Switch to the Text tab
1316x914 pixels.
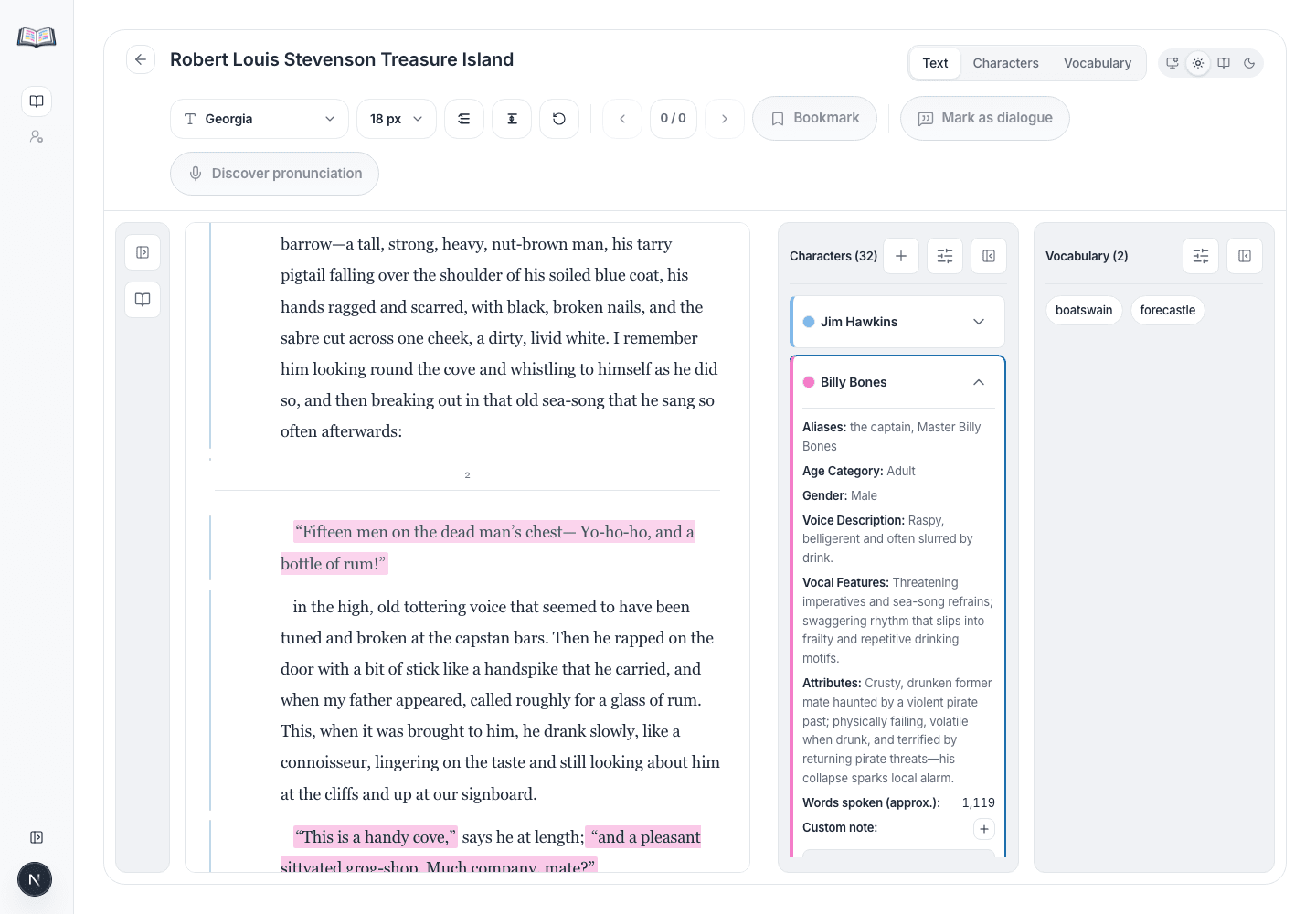tap(935, 63)
